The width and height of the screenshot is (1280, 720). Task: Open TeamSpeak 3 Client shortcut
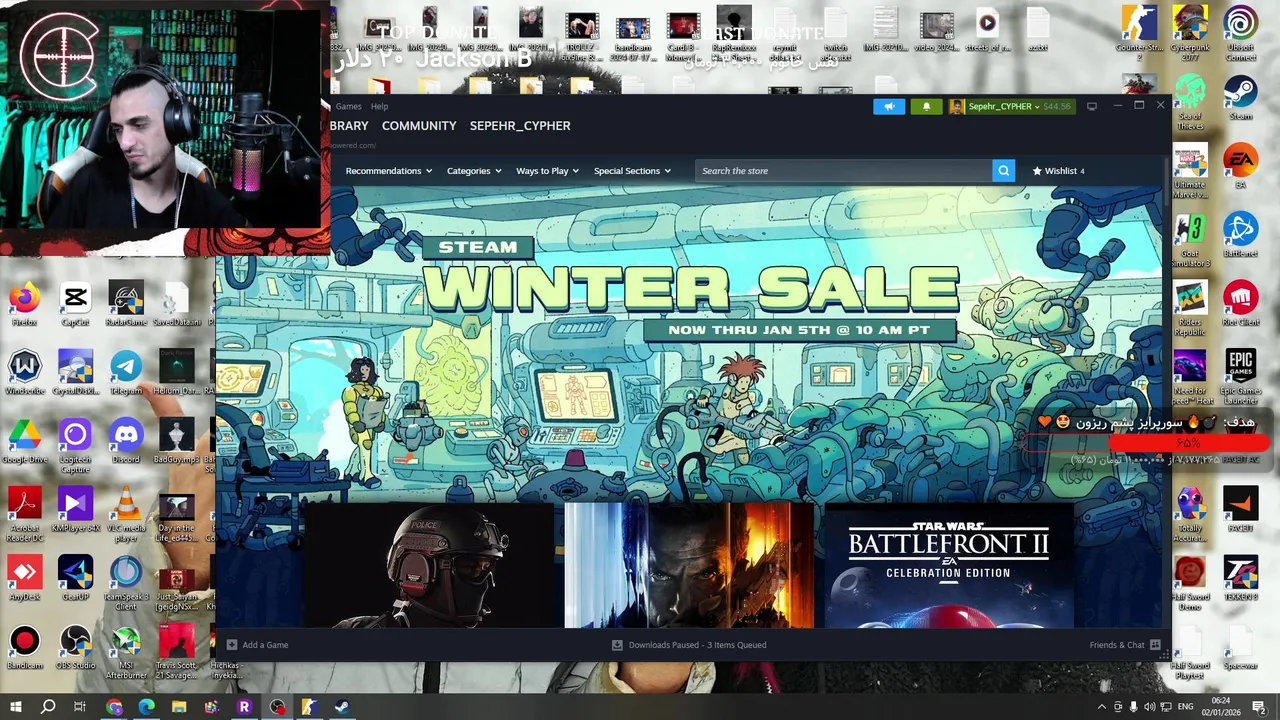(126, 584)
